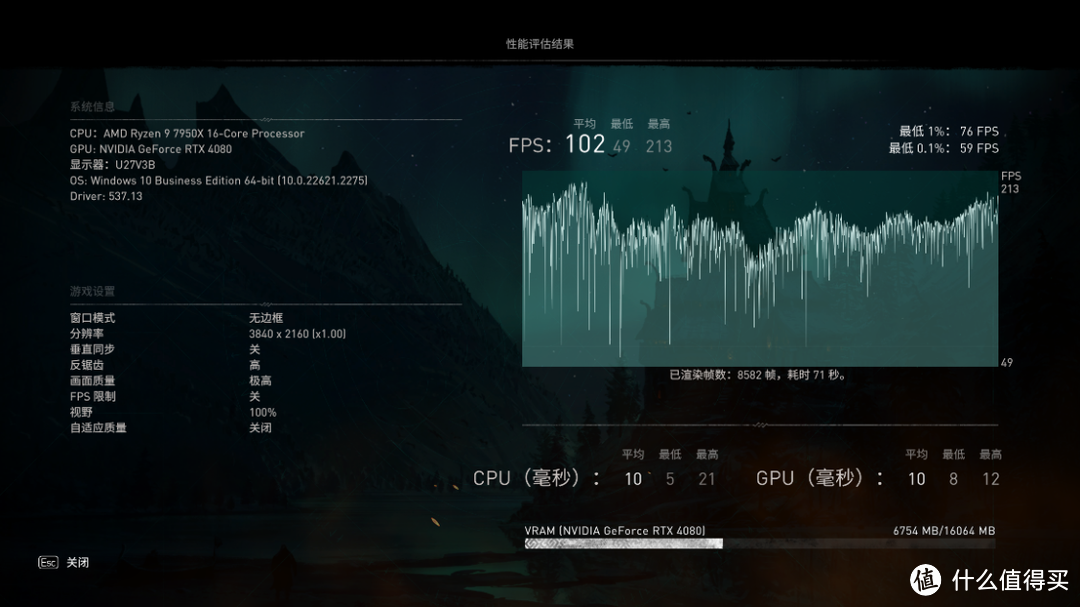Click the 分辨率 setting label
1080x607 pixels.
[87, 333]
